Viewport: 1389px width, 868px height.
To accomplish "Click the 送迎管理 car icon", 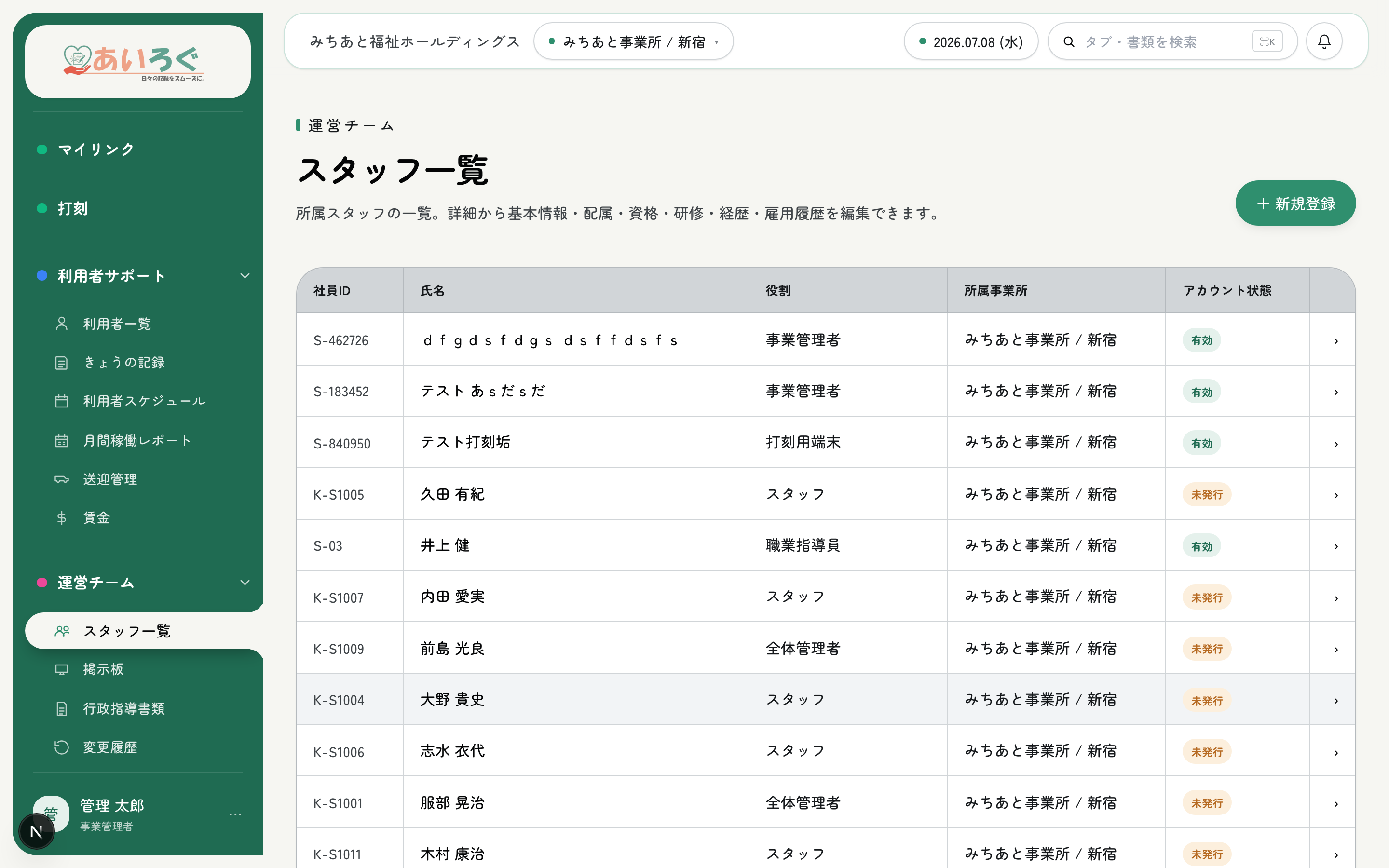I will click(x=61, y=479).
